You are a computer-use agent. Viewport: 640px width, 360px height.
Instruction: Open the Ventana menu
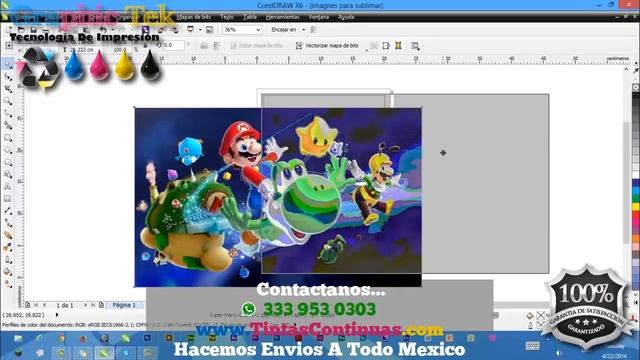(x=318, y=17)
